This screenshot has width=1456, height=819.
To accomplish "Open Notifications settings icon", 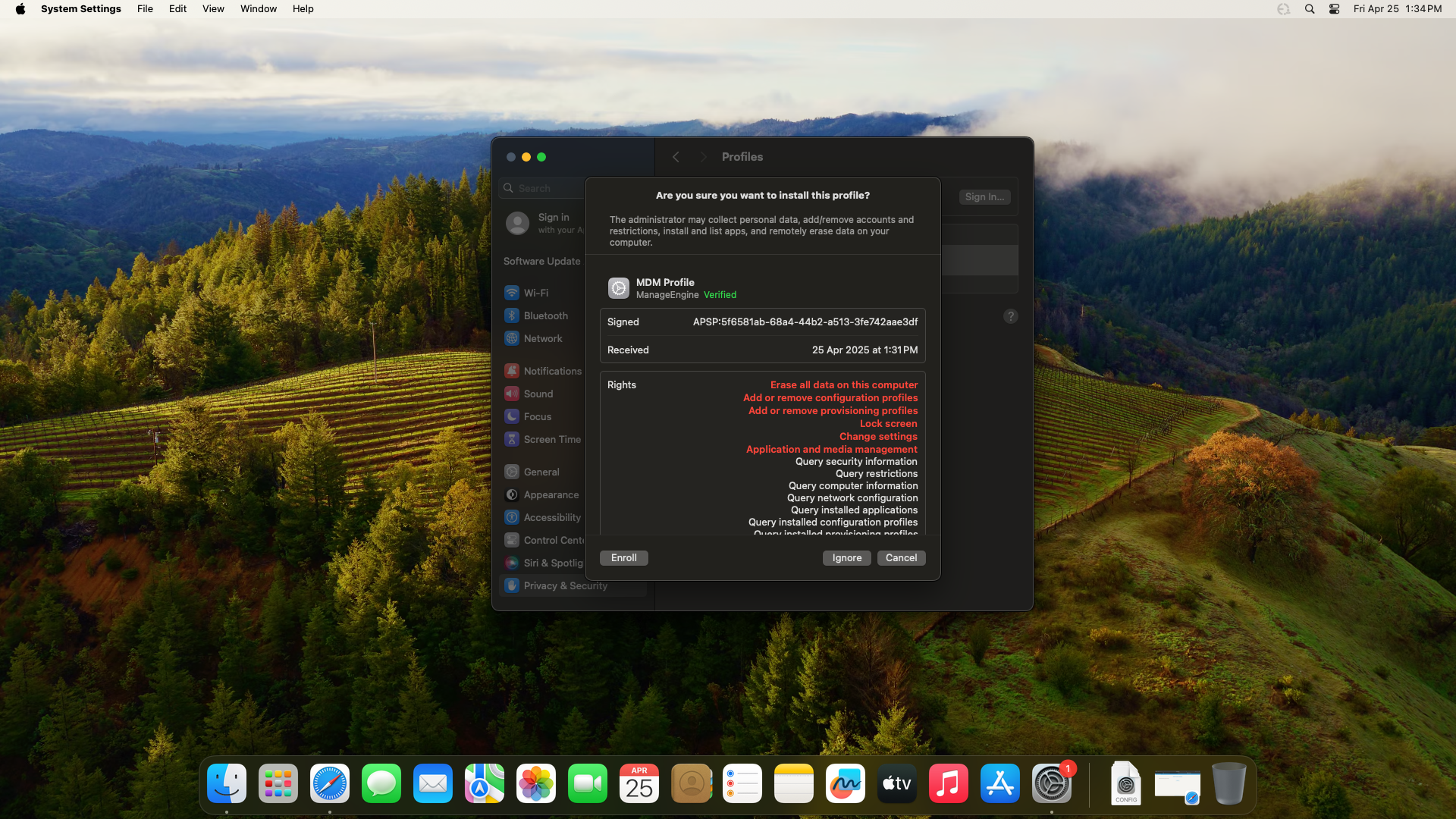I will click(x=512, y=371).
